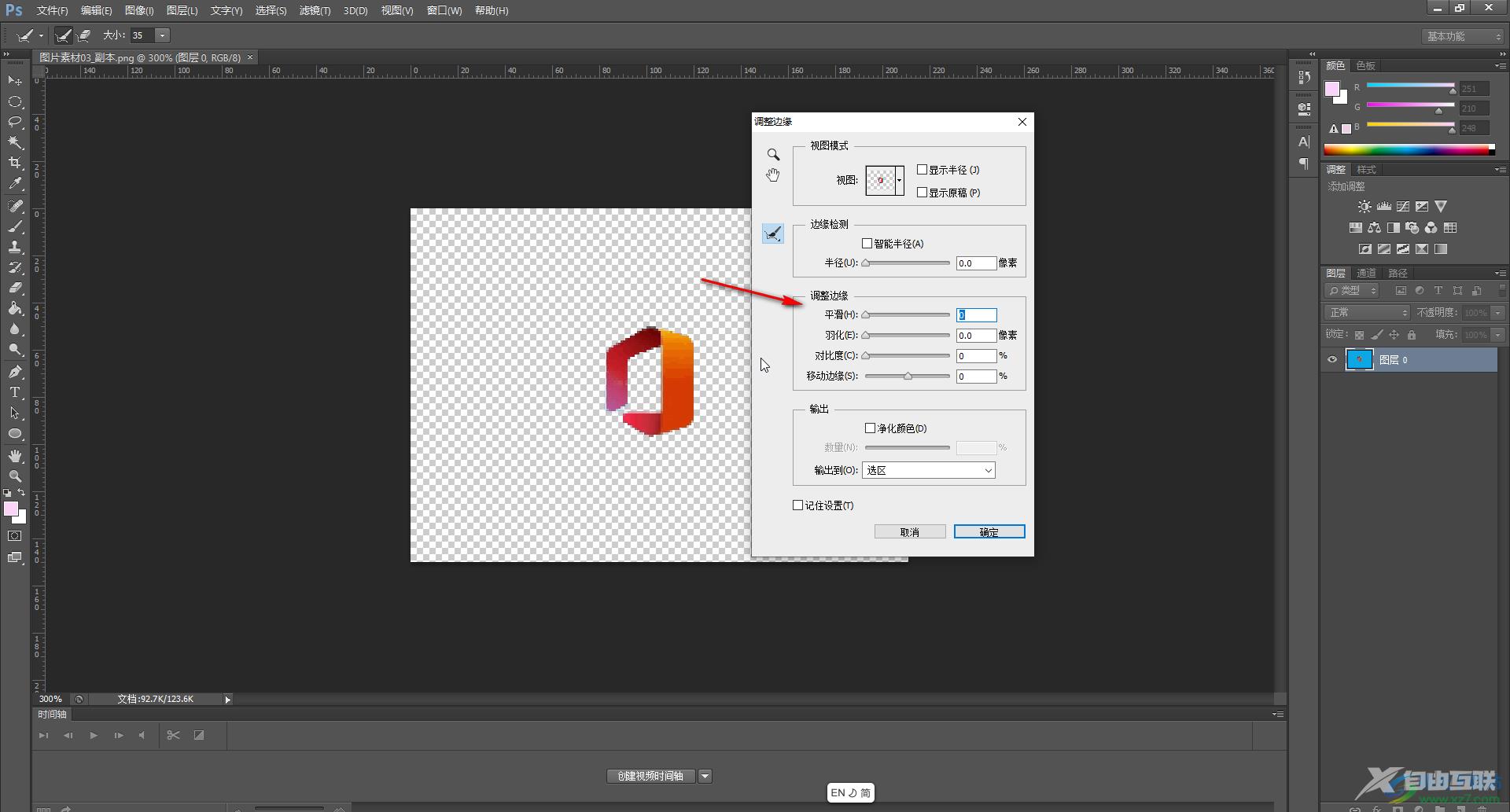Select the Move tool in the toolbox

point(15,81)
